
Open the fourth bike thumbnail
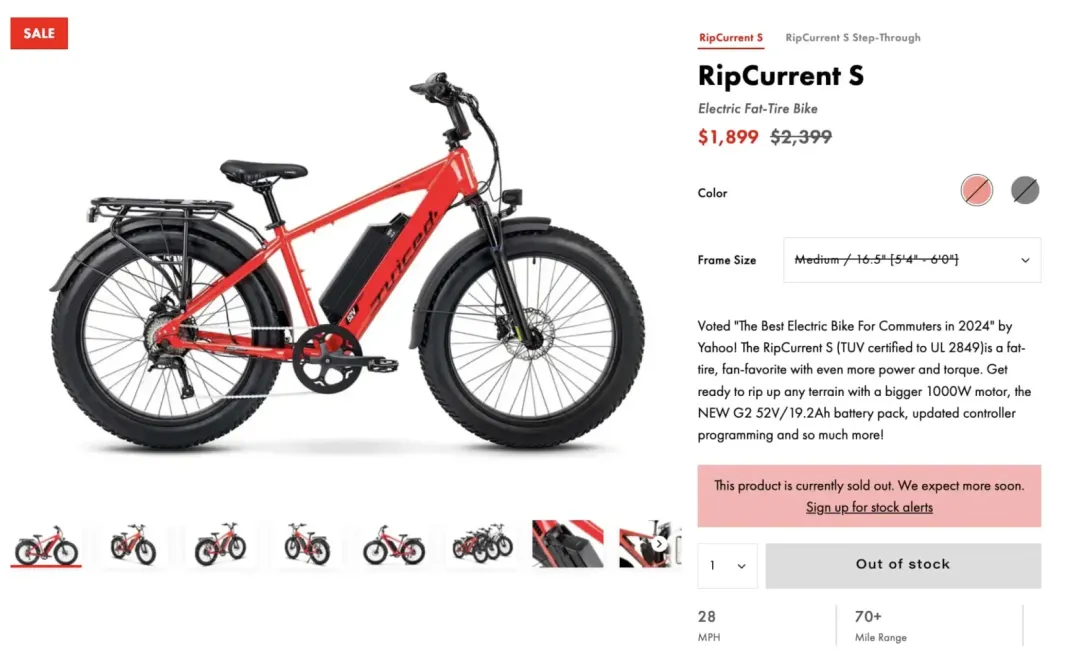point(307,545)
